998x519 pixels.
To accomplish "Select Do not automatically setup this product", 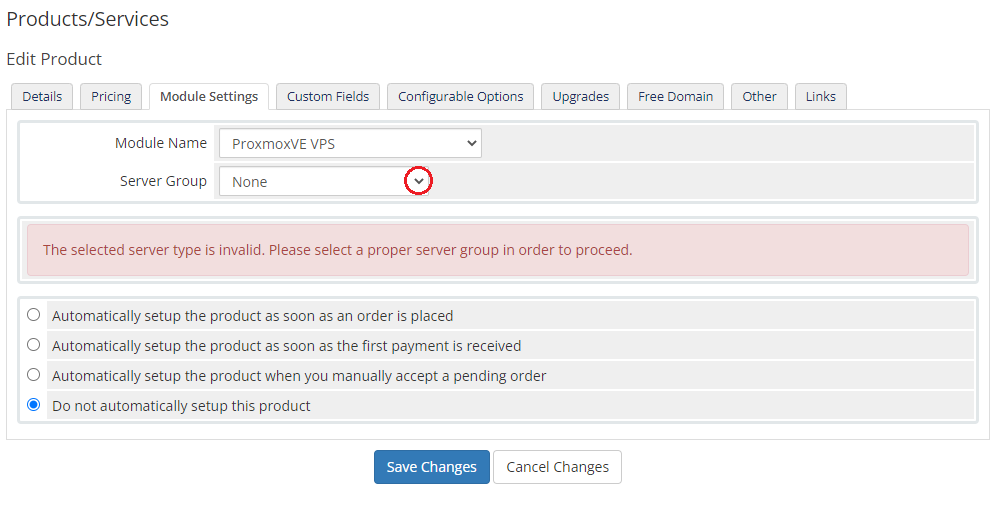I will point(34,404).
